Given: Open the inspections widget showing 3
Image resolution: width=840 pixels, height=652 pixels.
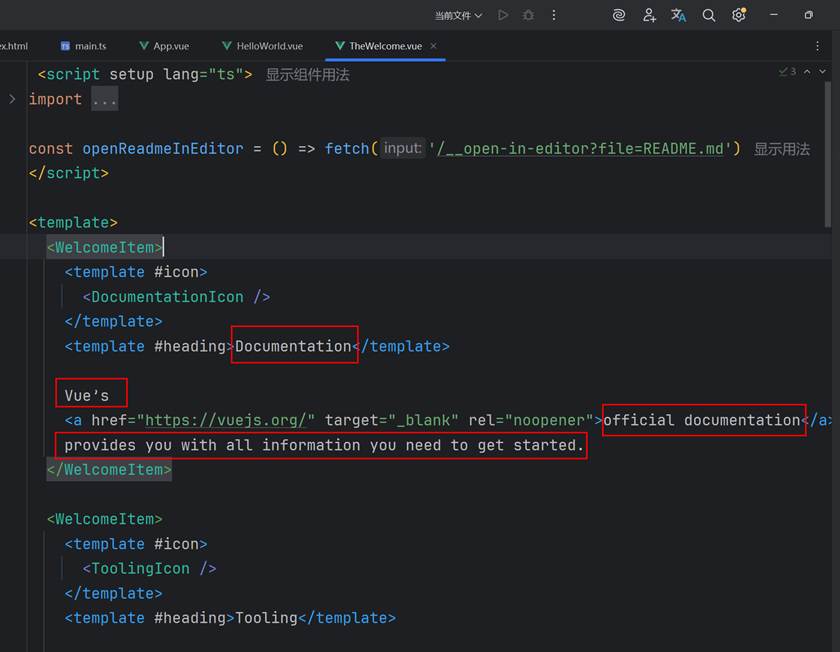Looking at the screenshot, I should (x=788, y=71).
